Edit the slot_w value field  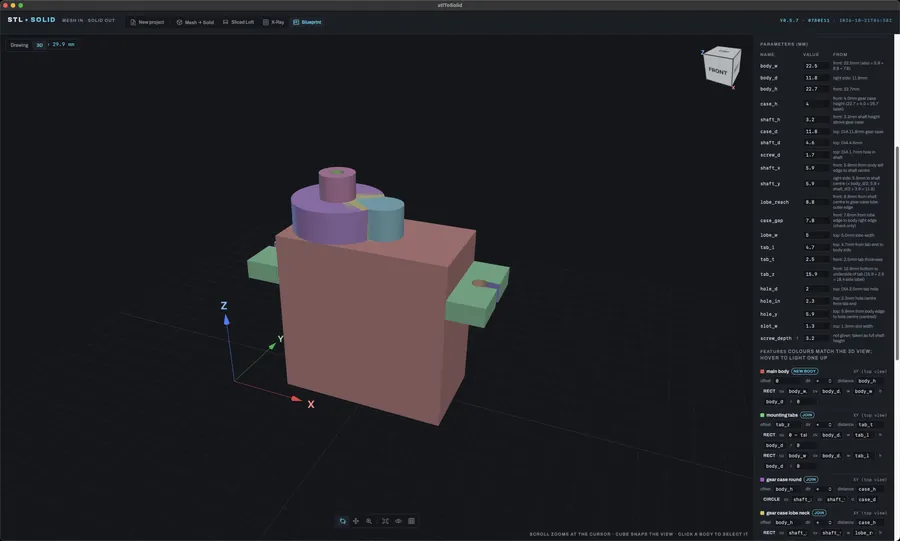click(815, 326)
